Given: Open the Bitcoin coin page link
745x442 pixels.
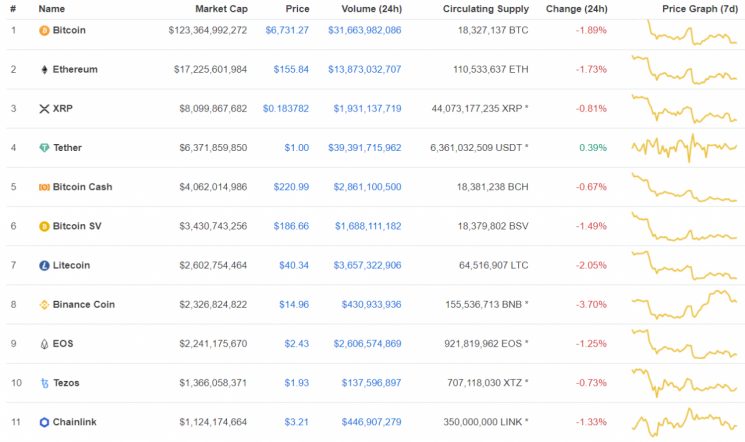Looking at the screenshot, I should point(69,30).
